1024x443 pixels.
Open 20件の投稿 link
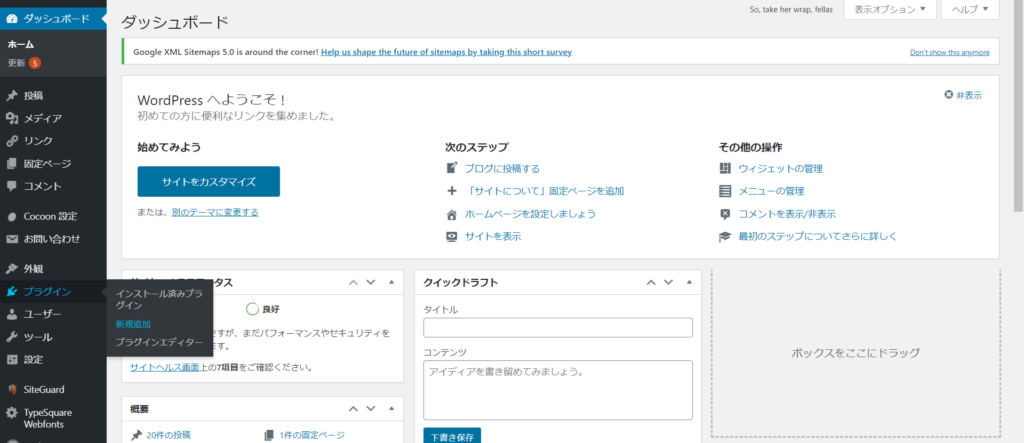(168, 435)
